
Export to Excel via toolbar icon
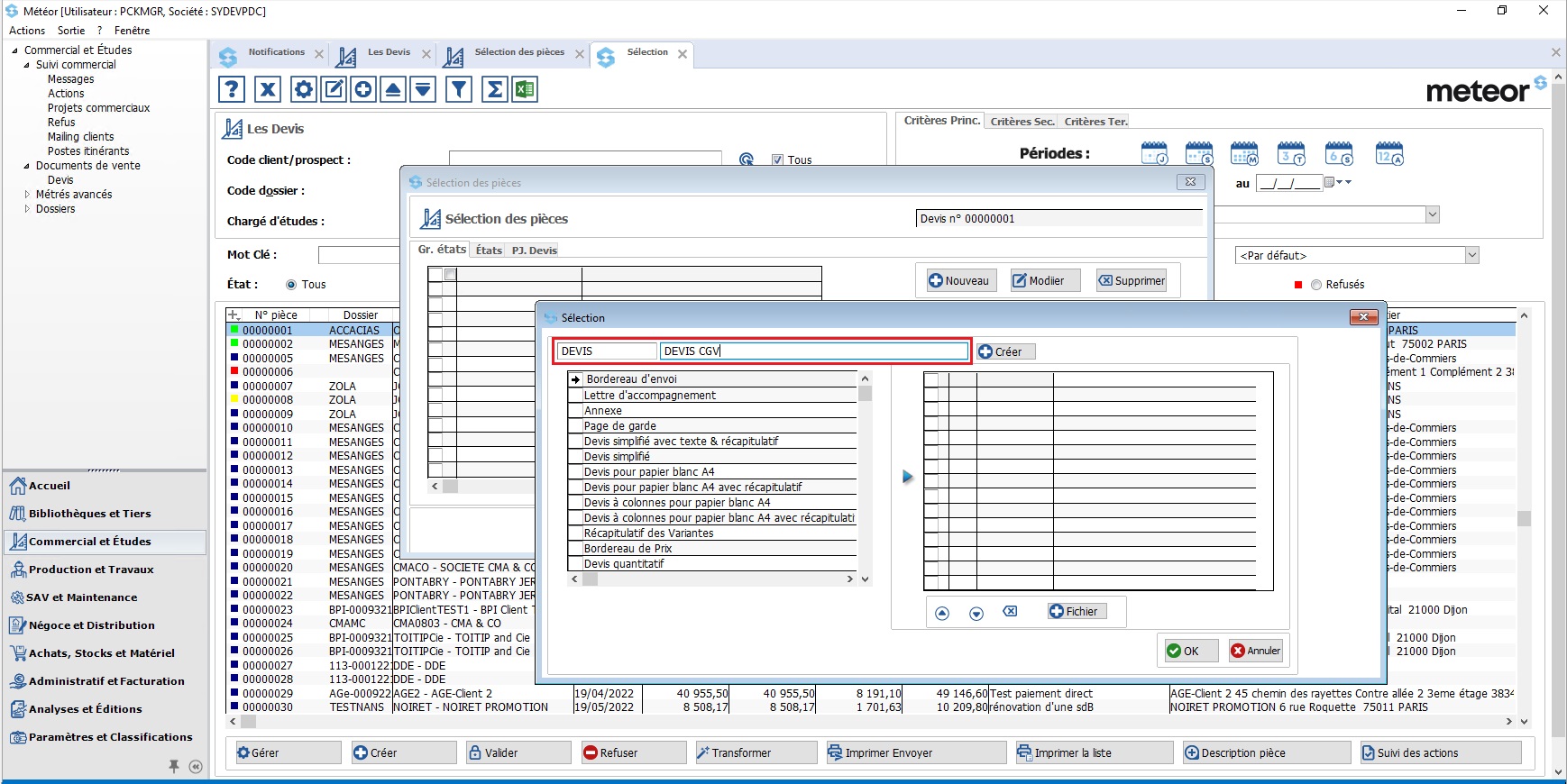pos(525,89)
